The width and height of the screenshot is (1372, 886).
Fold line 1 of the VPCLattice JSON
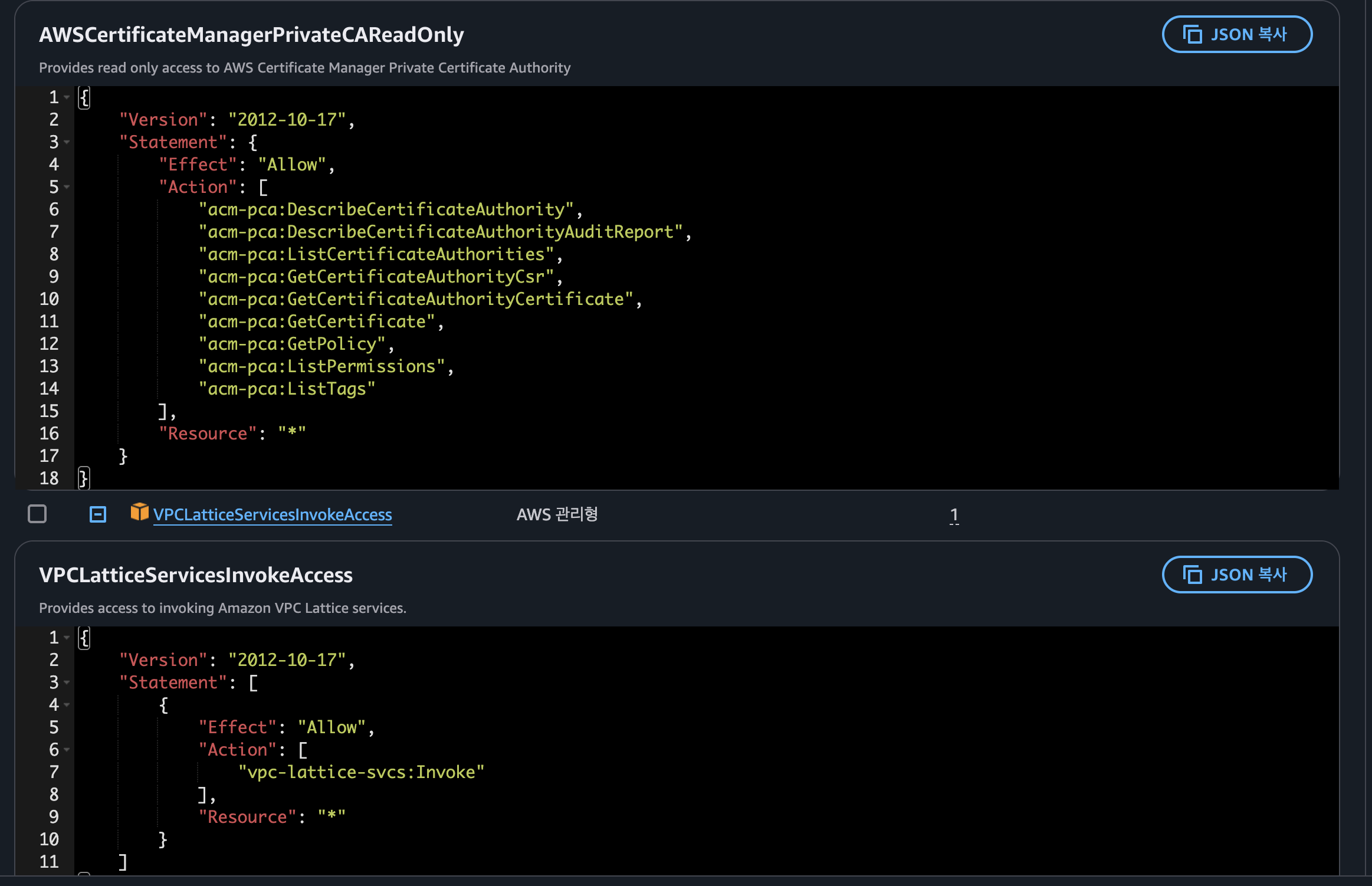67,638
